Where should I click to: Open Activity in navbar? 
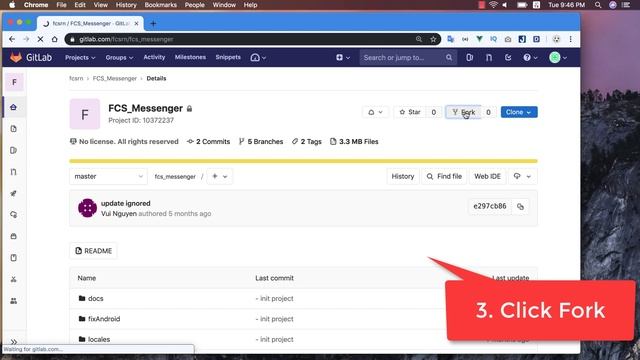click(154, 57)
